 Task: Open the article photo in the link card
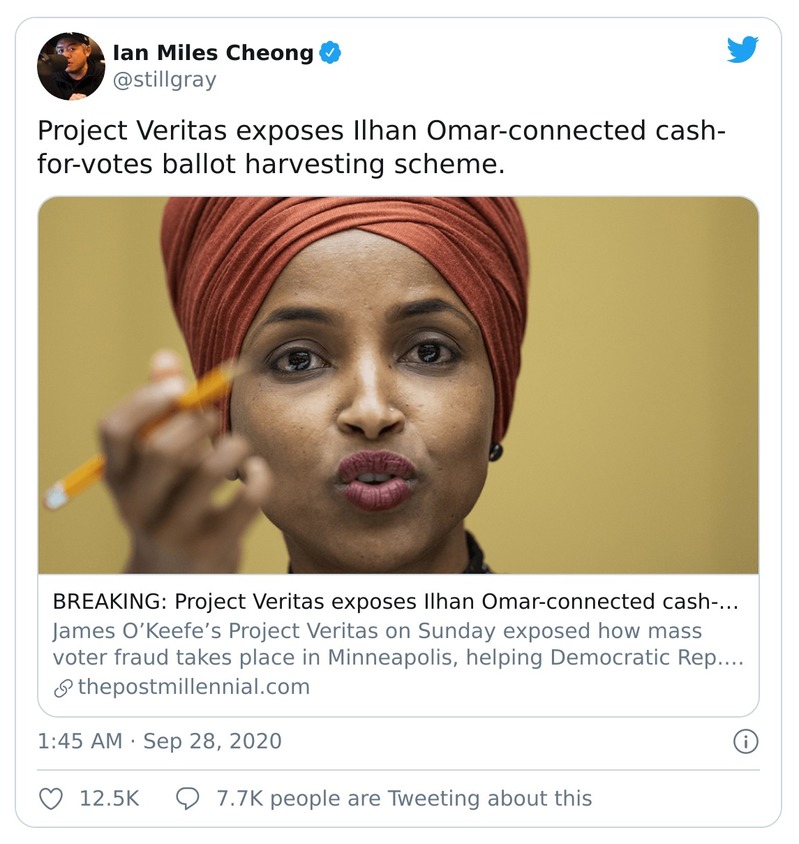click(398, 385)
